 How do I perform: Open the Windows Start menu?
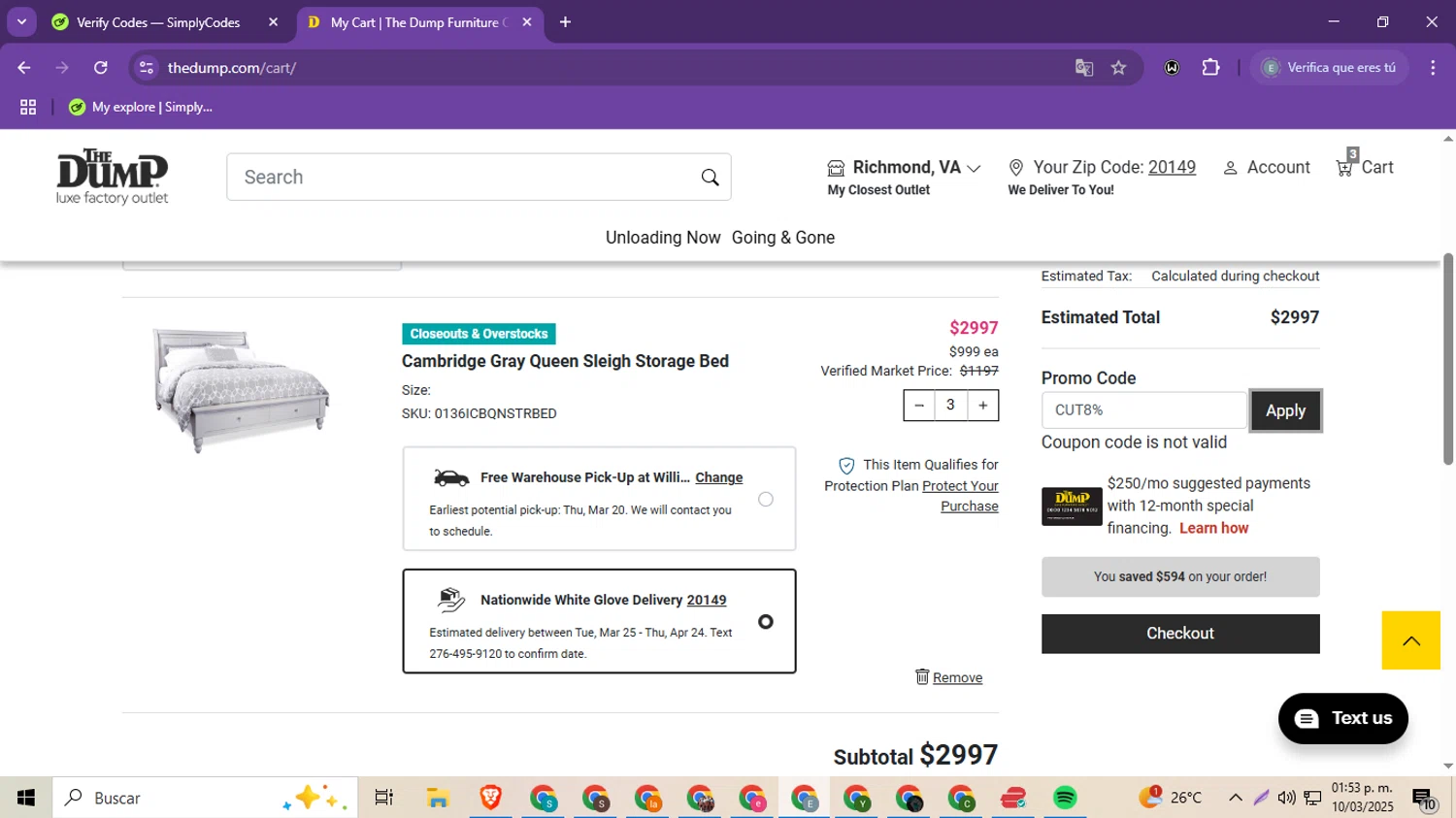click(26, 798)
